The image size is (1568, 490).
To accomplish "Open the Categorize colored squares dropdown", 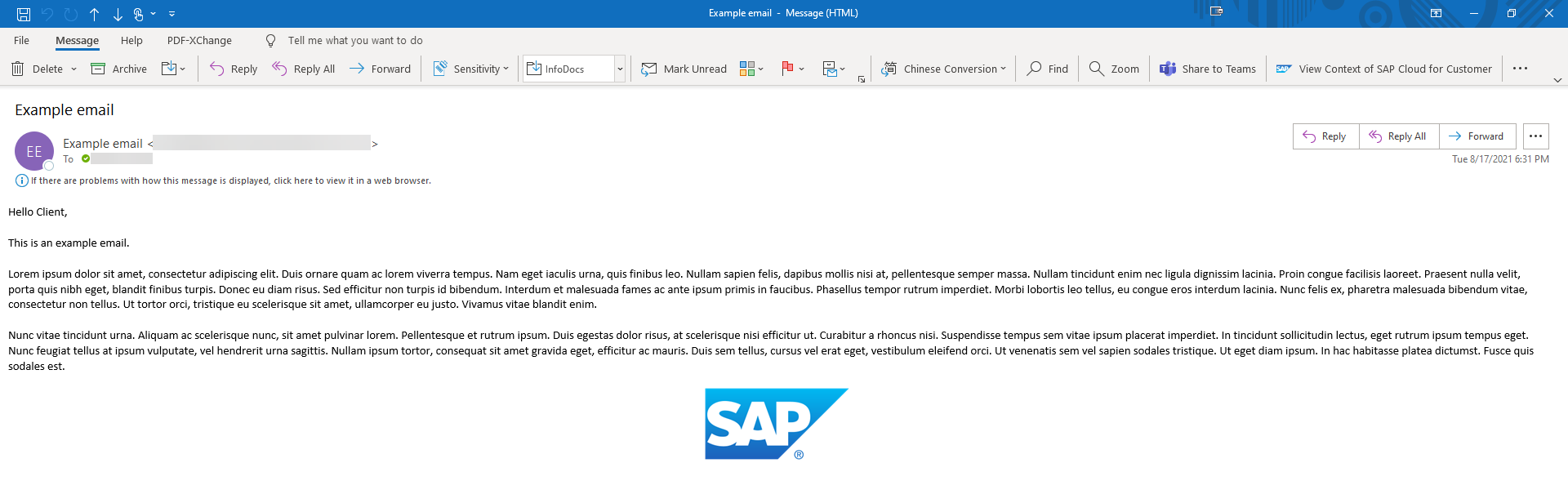I will [x=751, y=69].
